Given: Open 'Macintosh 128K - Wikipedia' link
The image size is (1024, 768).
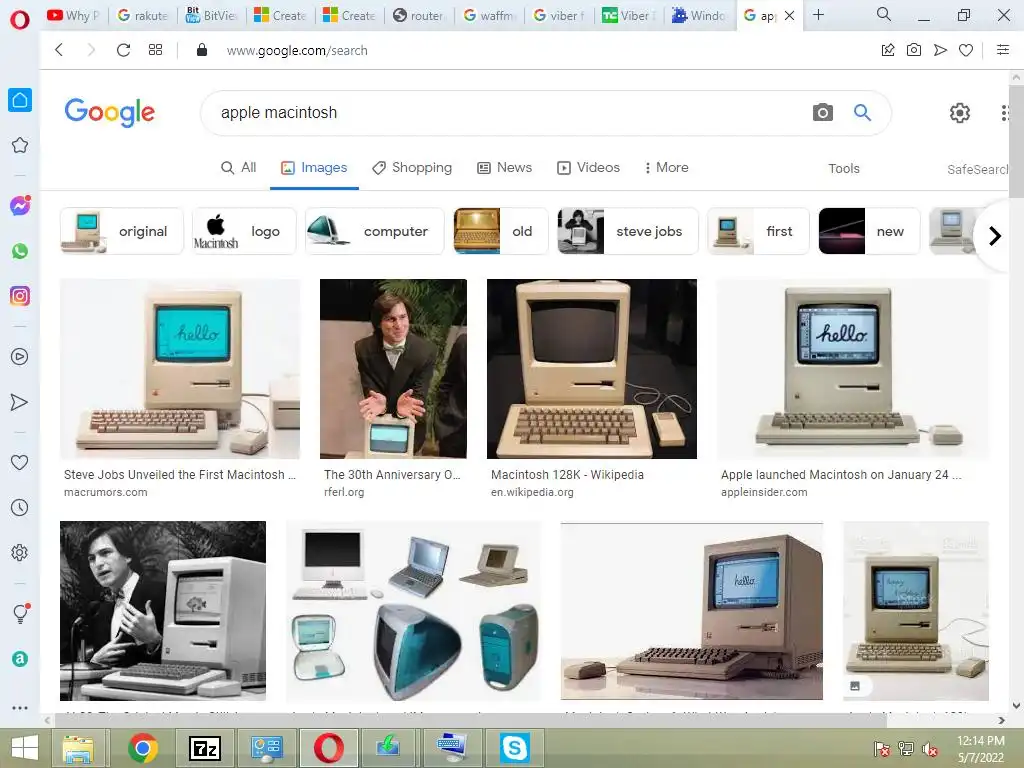Looking at the screenshot, I should [x=567, y=475].
